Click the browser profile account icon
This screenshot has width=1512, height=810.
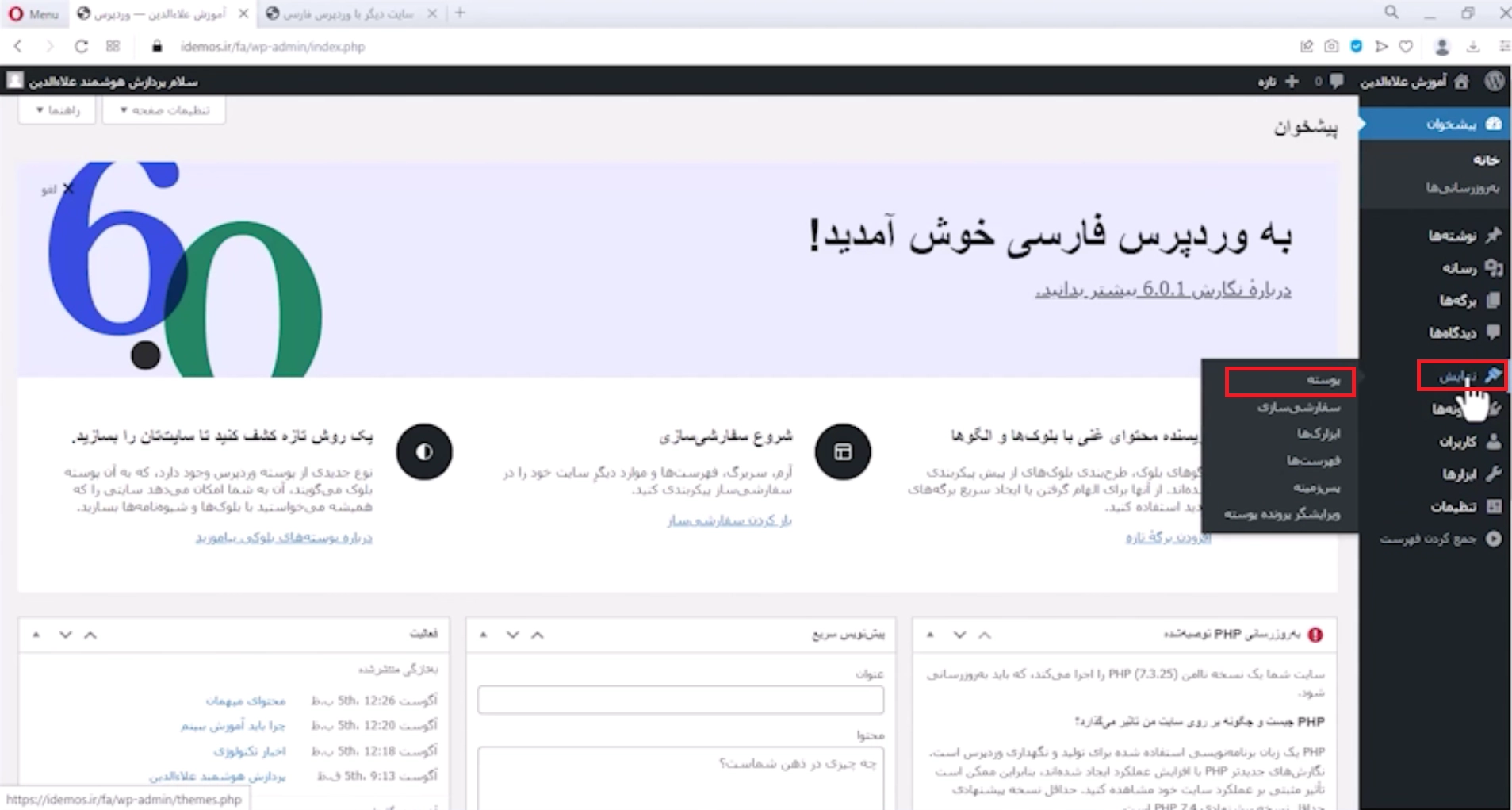click(1442, 47)
